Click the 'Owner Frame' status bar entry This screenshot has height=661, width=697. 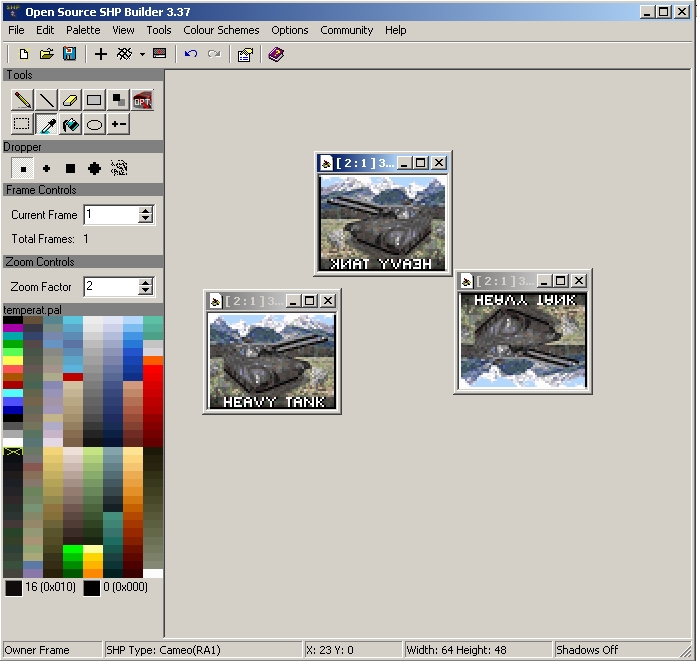37,650
